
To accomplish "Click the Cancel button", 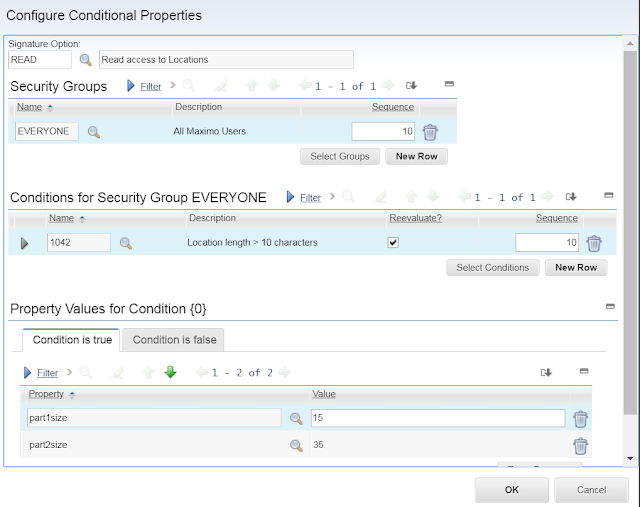I will pos(591,490).
